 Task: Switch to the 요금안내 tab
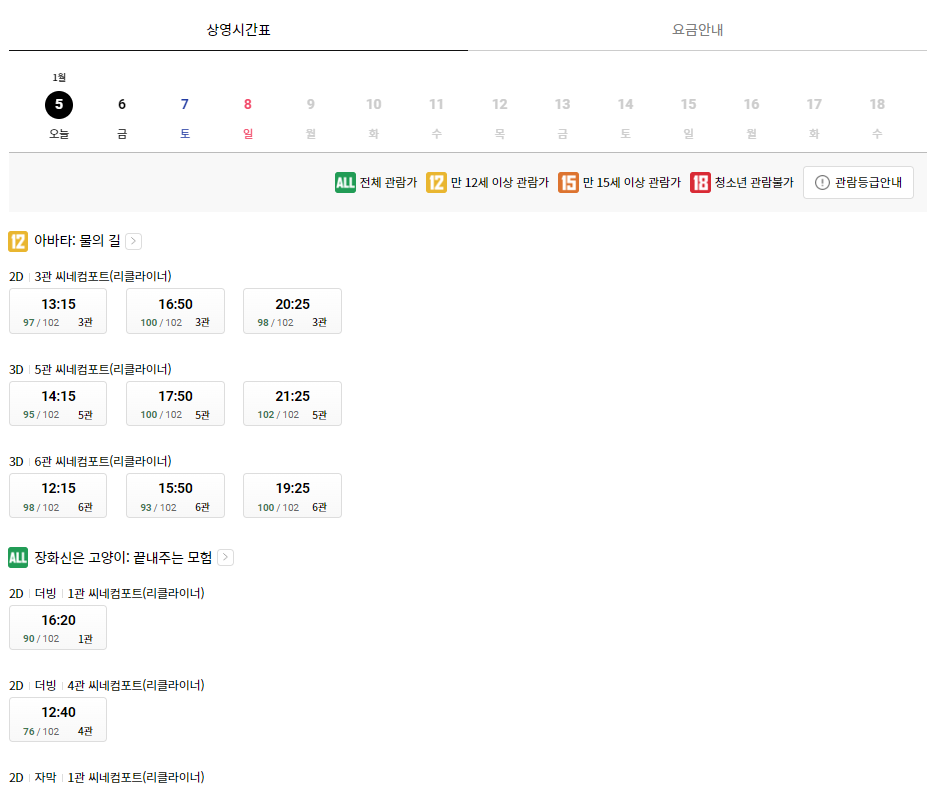[x=699, y=30]
